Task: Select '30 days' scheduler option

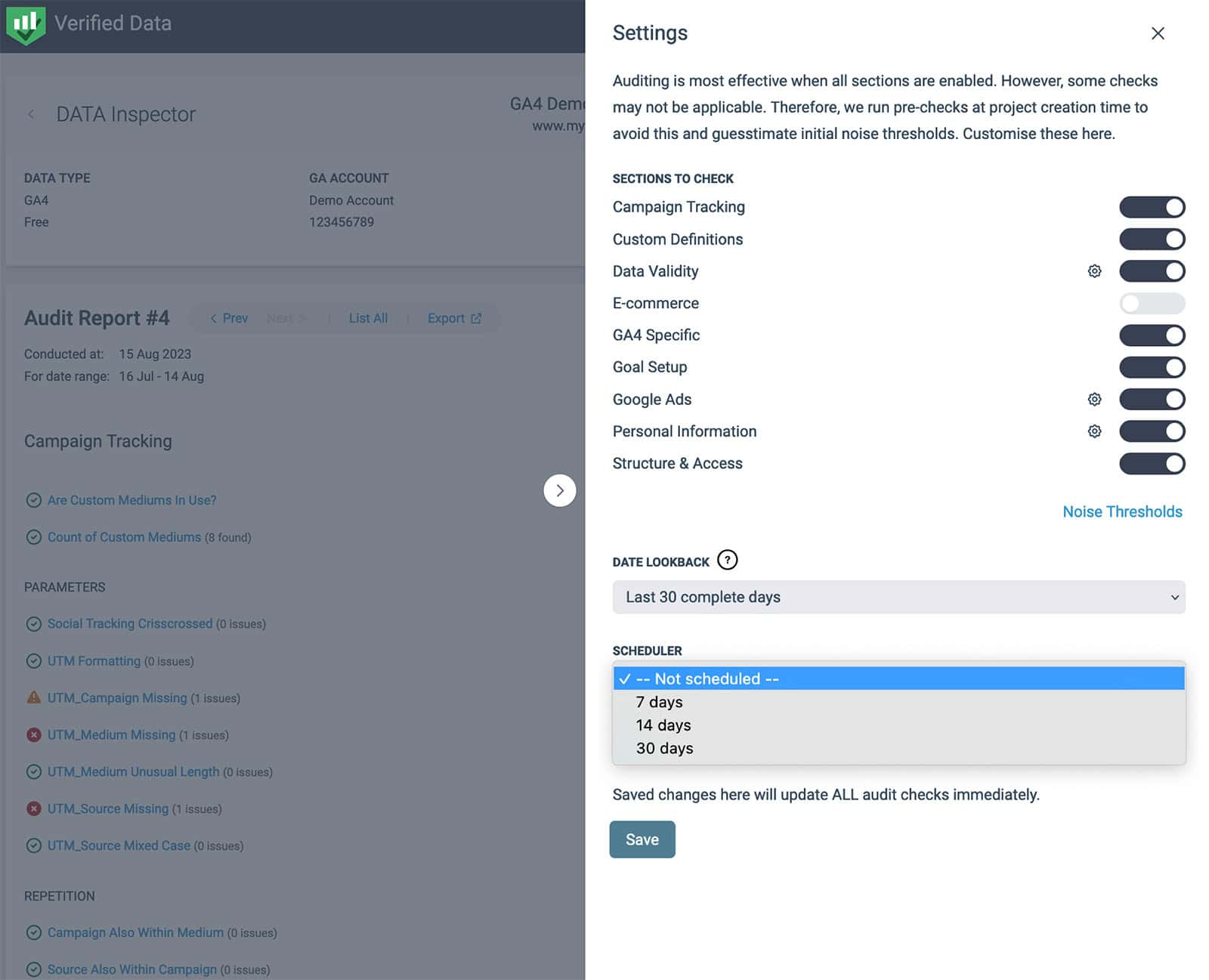Action: [898, 748]
